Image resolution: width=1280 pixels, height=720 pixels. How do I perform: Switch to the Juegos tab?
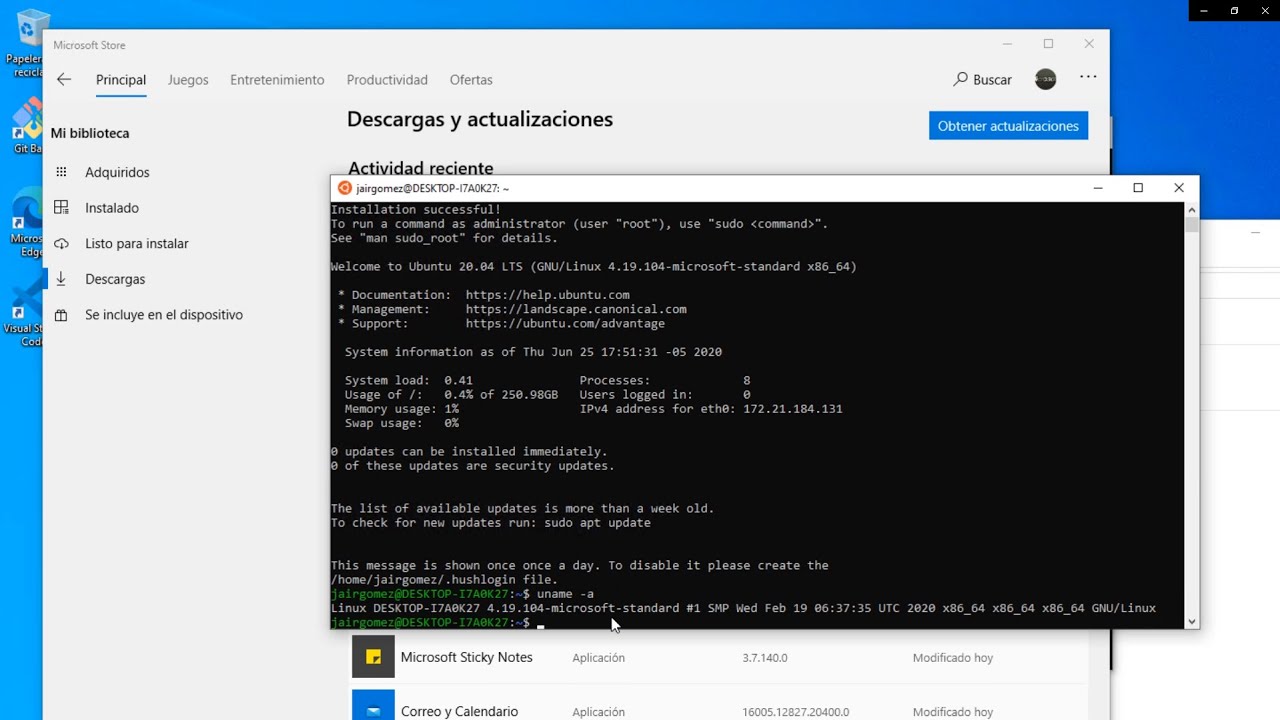tap(188, 80)
